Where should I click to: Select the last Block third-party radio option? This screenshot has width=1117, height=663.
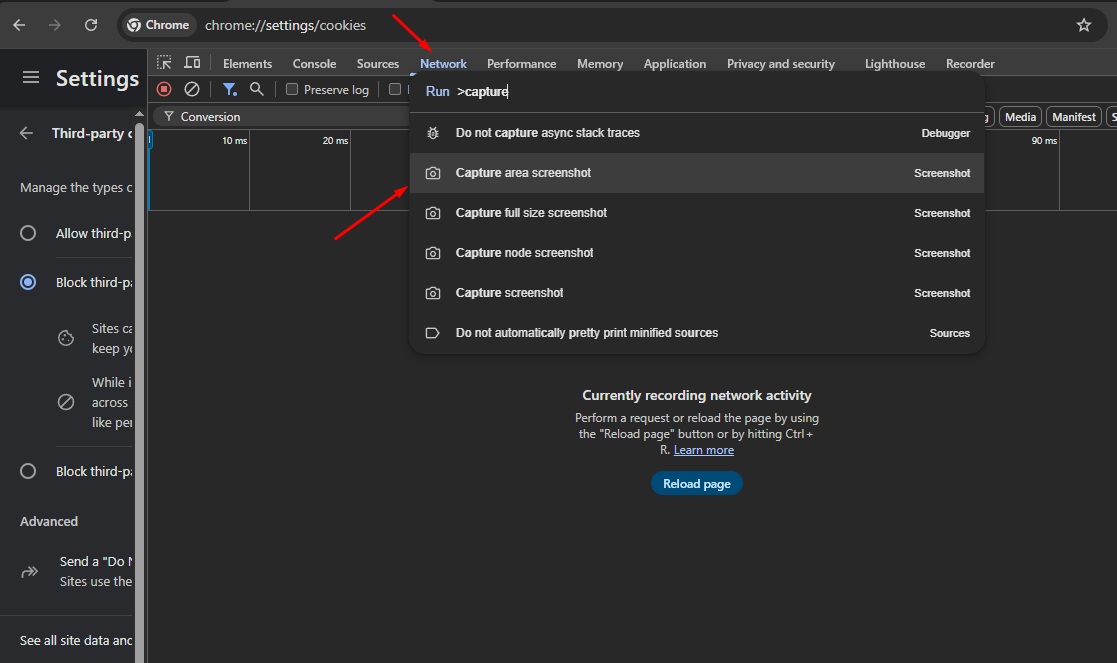pyautogui.click(x=28, y=471)
